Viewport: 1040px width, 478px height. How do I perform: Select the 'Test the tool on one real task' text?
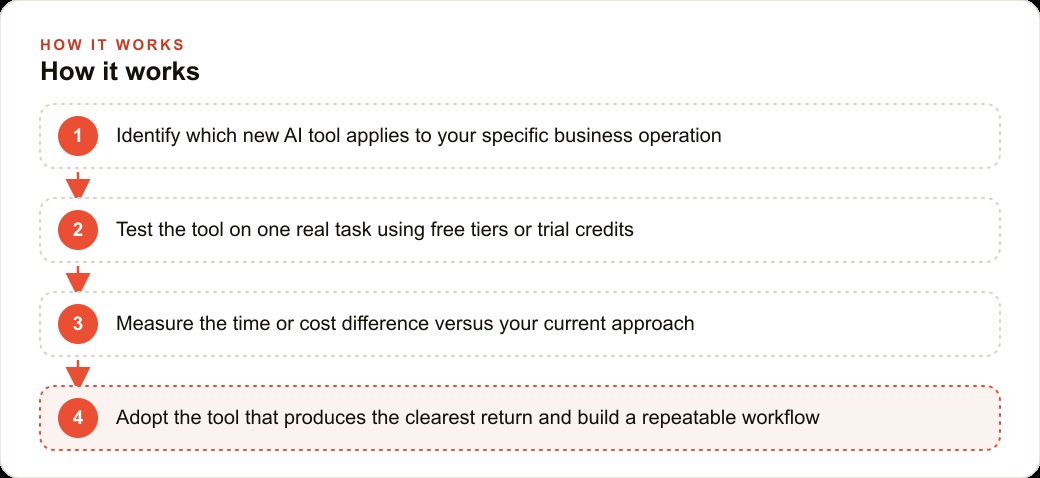(x=375, y=230)
